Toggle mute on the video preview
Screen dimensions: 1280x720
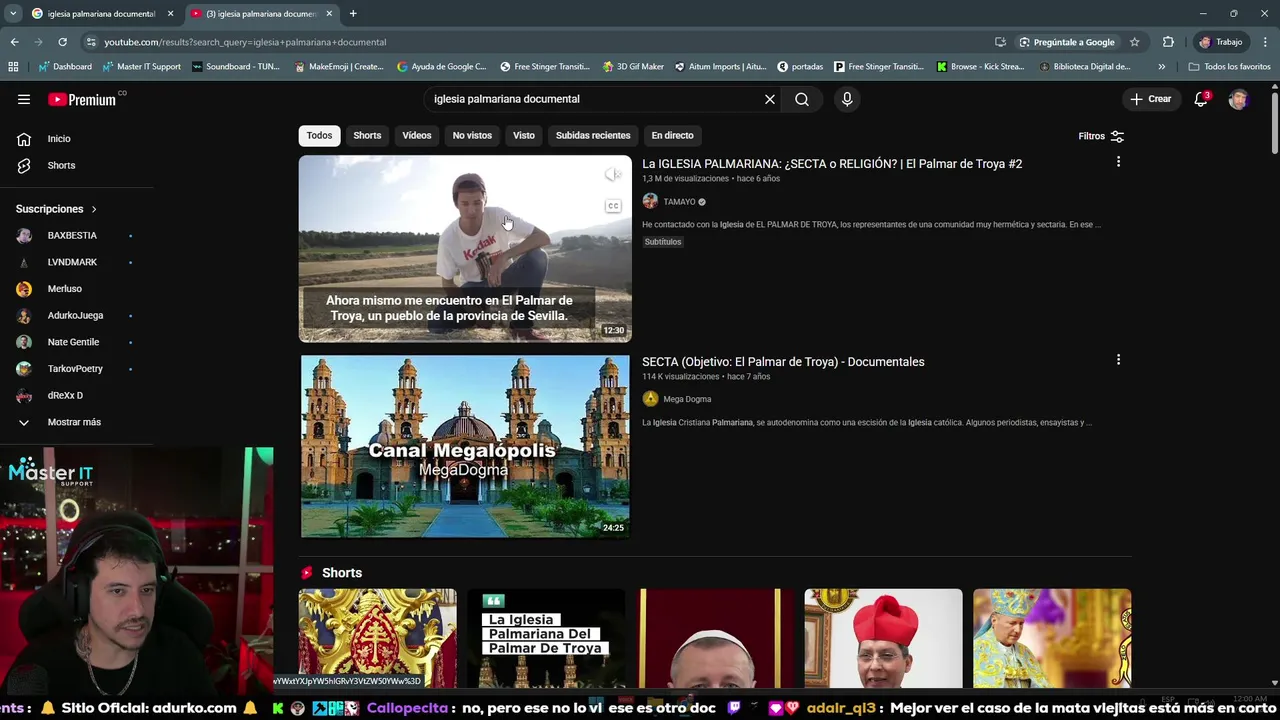point(613,175)
